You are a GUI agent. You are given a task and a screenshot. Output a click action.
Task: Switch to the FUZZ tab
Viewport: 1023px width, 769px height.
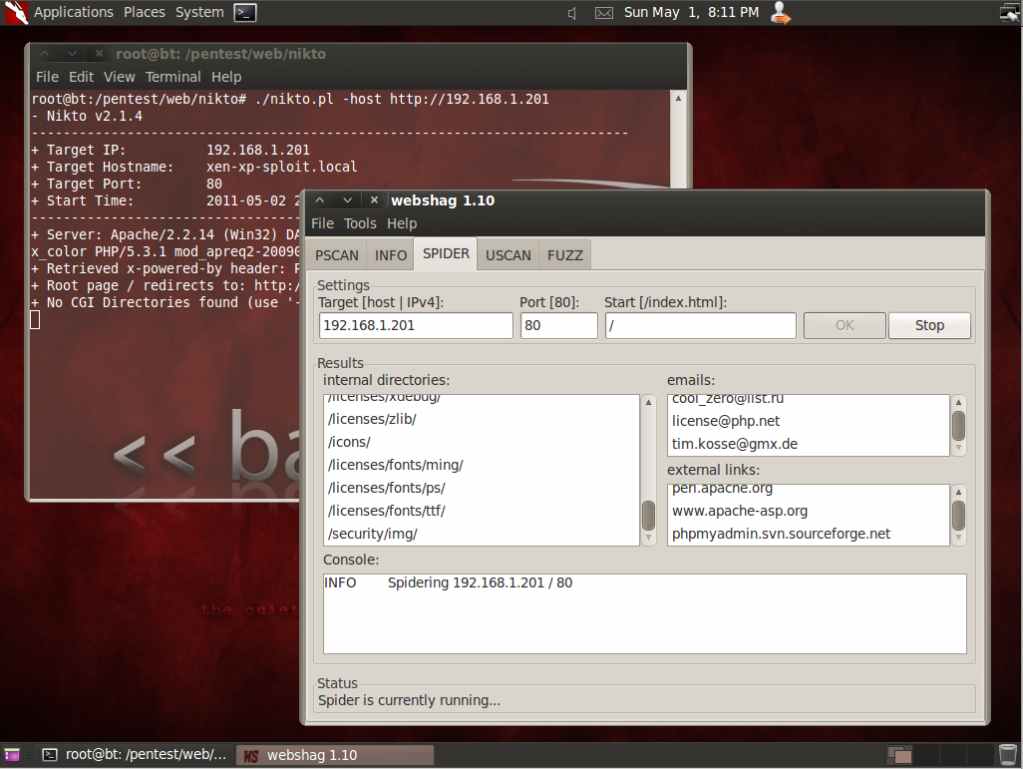(x=565, y=255)
